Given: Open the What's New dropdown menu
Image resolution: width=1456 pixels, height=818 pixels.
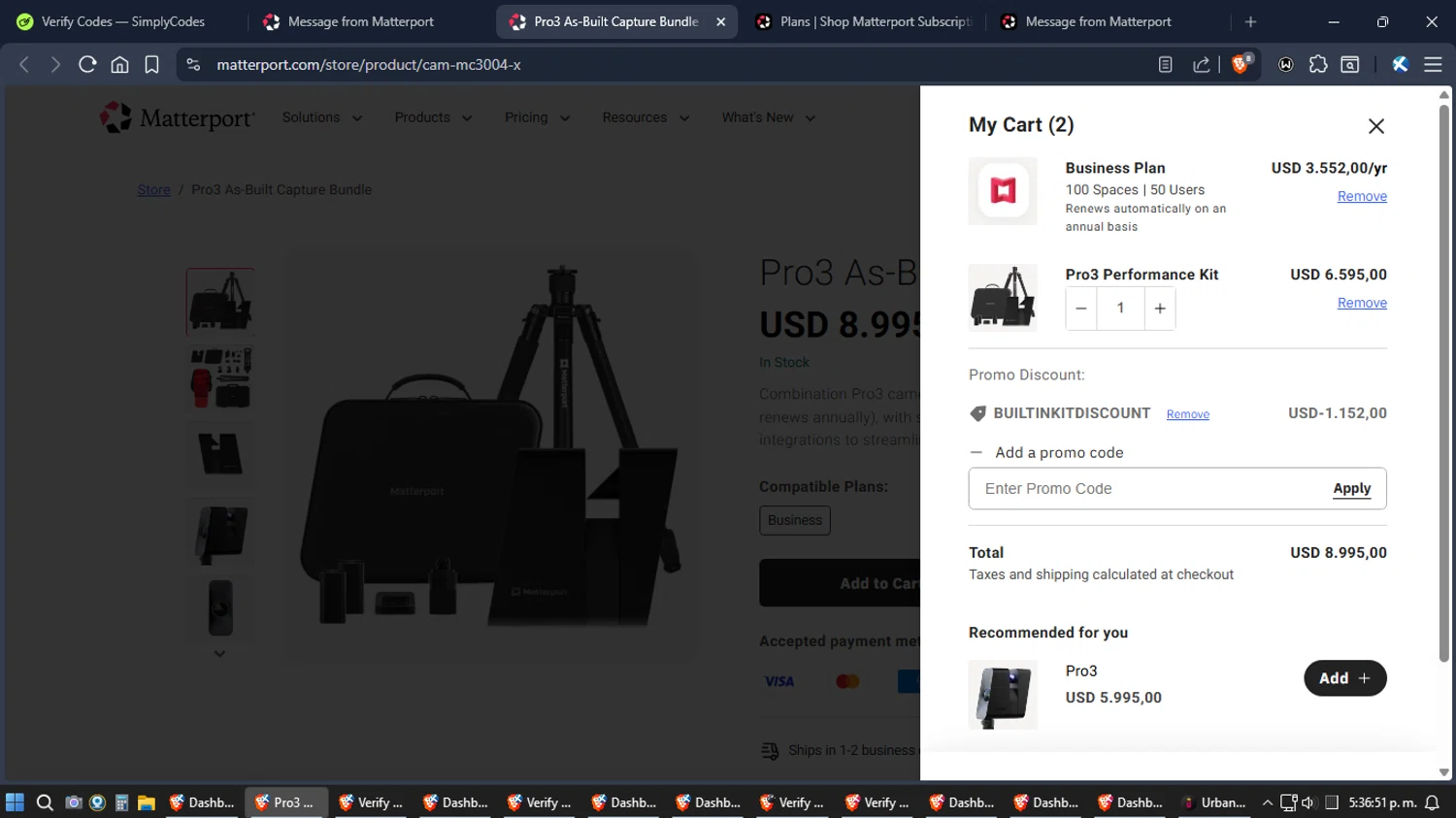Looking at the screenshot, I should pos(768,117).
